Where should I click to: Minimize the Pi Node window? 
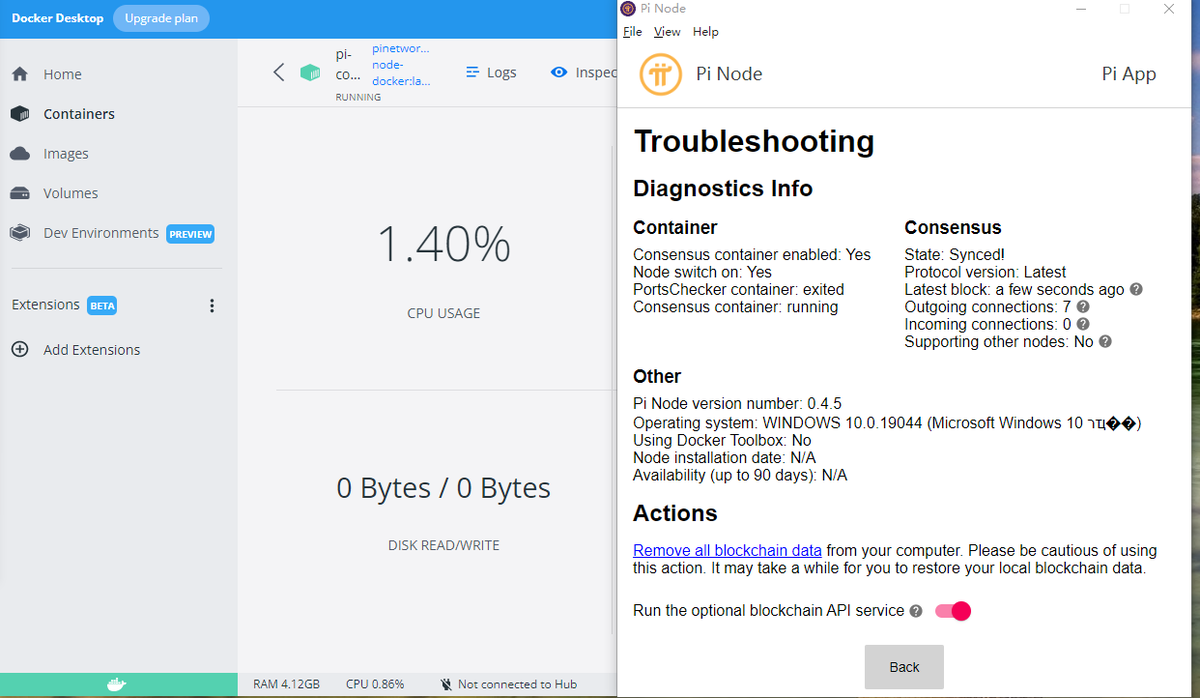(x=1081, y=9)
